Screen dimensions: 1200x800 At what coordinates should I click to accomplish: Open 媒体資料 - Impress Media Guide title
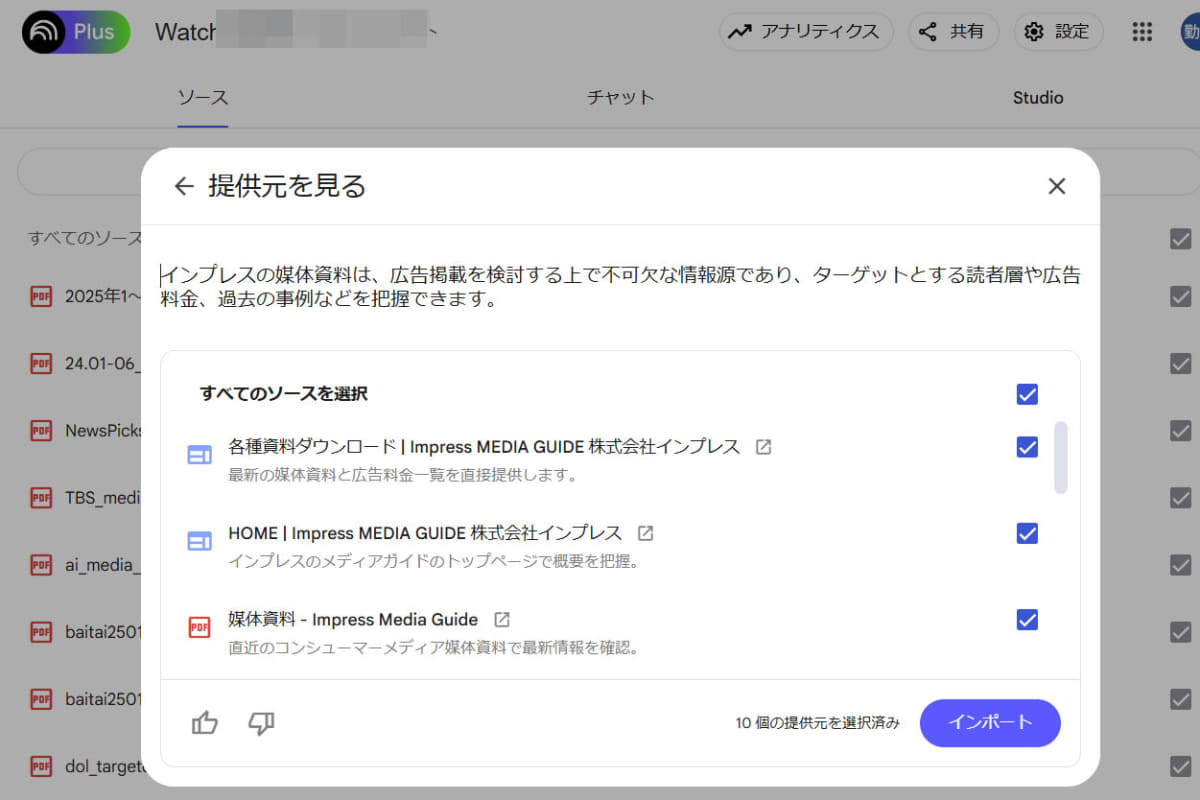pos(353,619)
